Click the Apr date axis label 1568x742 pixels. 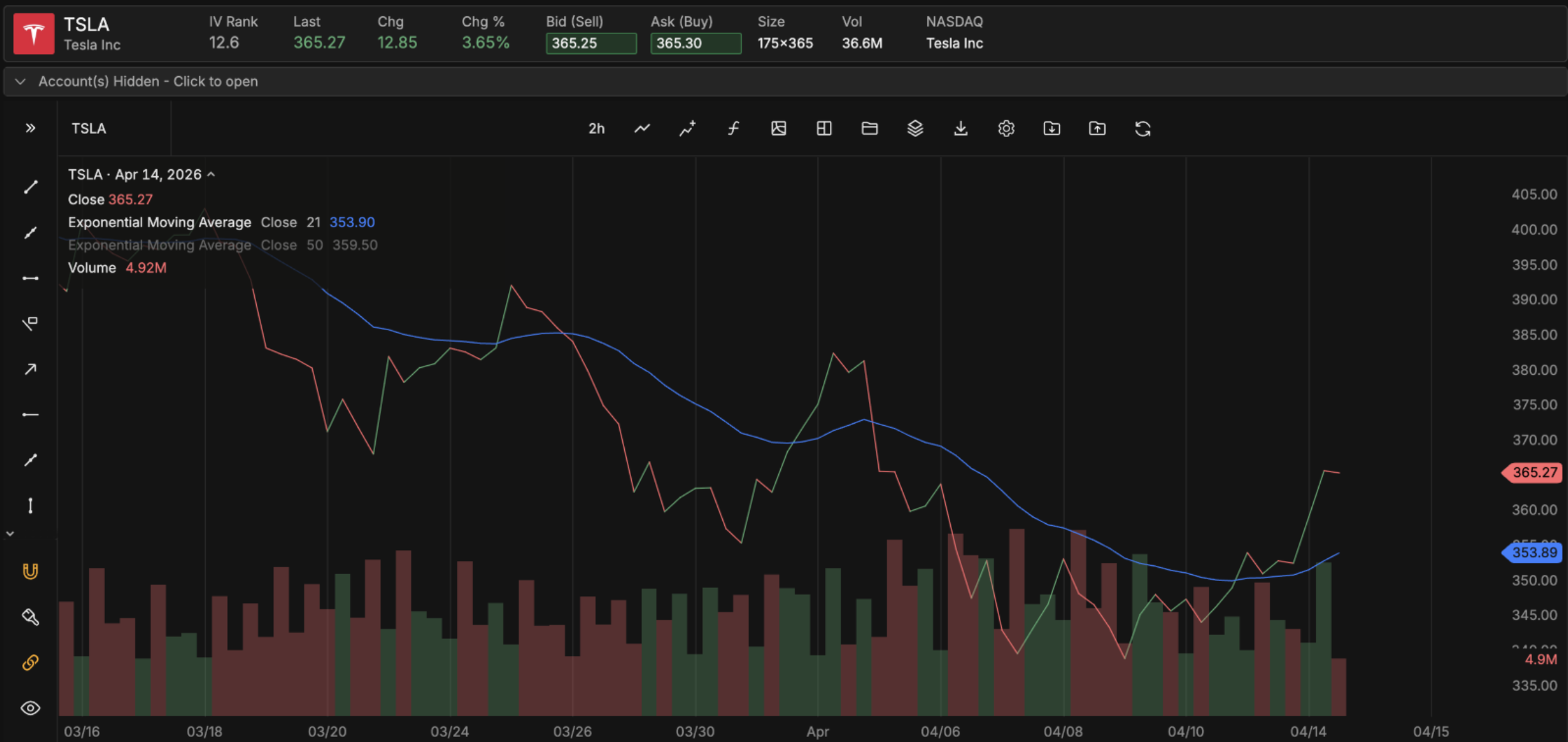[817, 731]
